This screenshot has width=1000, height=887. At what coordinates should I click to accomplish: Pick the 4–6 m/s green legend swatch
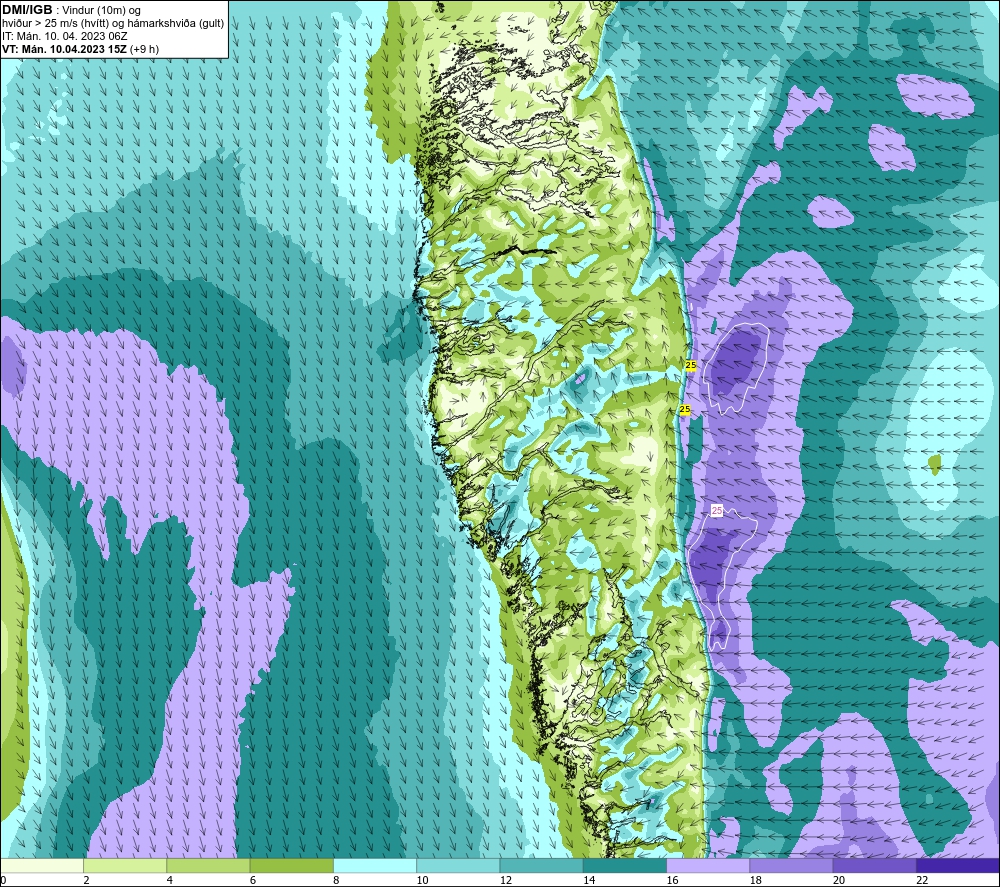coord(209,865)
